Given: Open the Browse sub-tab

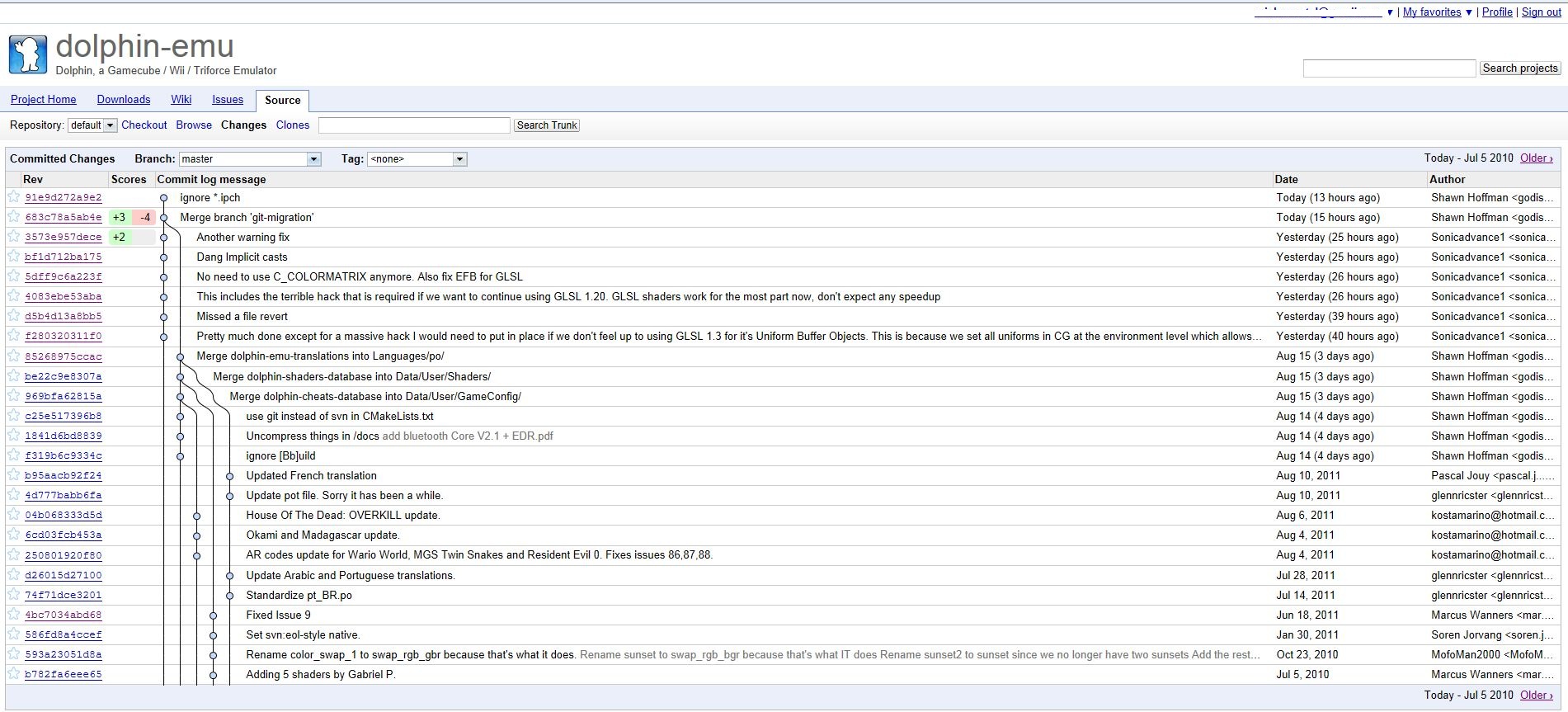Looking at the screenshot, I should tap(194, 125).
